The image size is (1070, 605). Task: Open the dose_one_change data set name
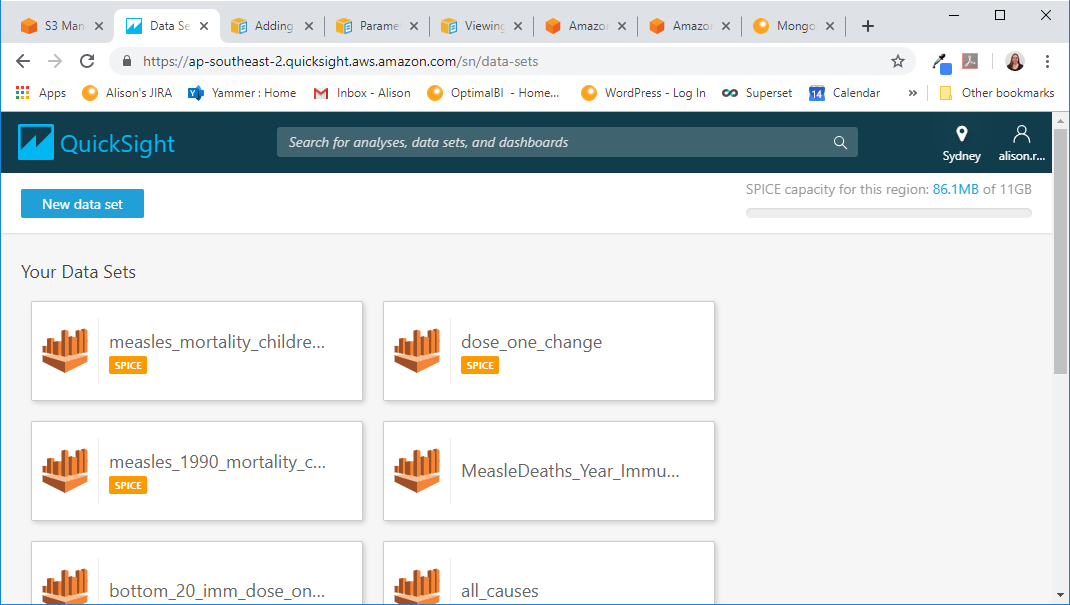point(532,342)
